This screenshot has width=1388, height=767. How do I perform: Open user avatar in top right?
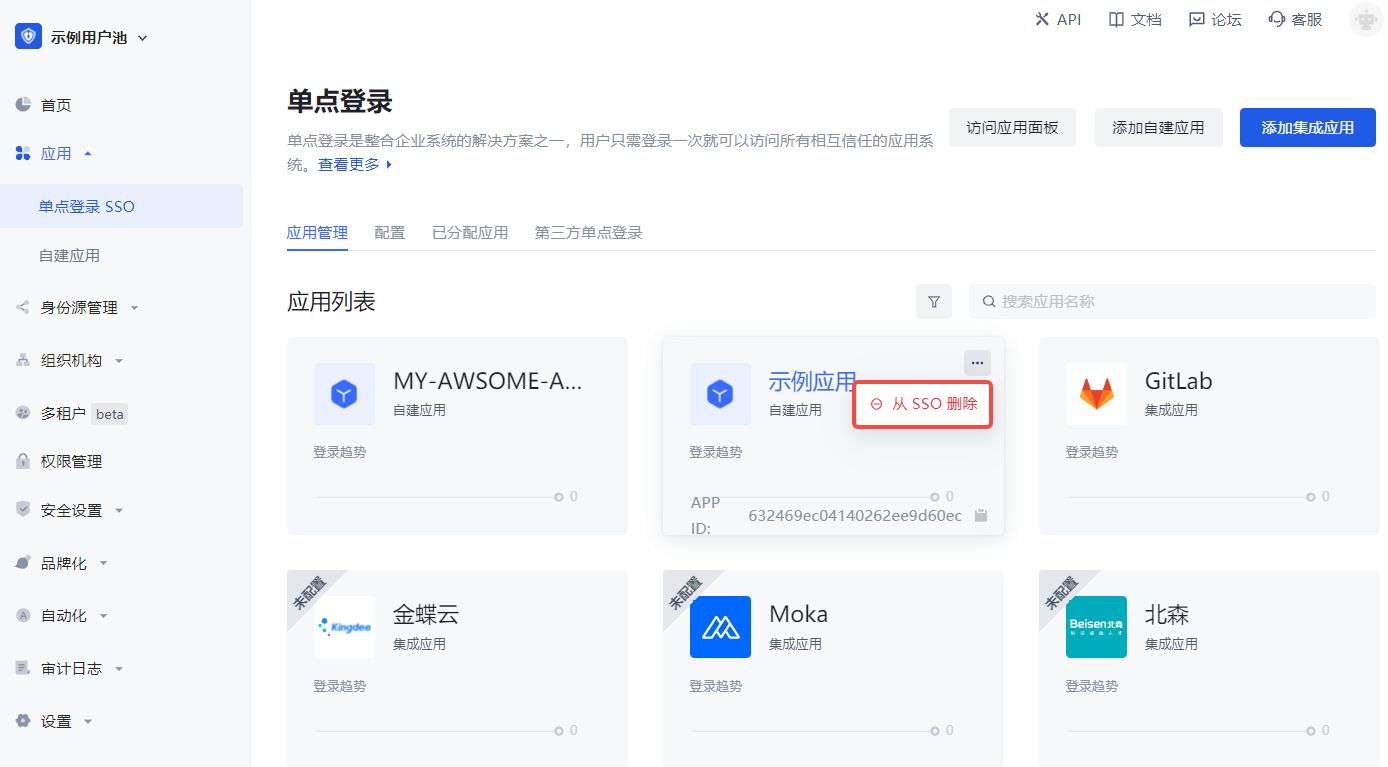[x=1365, y=20]
